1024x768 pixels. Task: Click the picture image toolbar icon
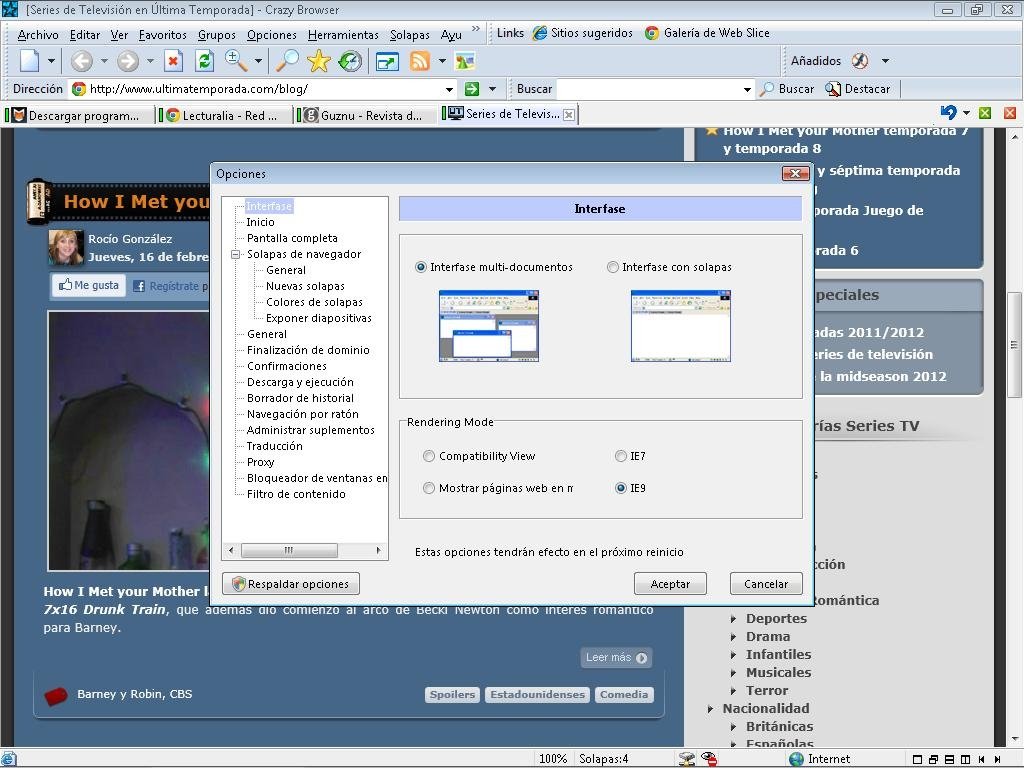[x=465, y=61]
